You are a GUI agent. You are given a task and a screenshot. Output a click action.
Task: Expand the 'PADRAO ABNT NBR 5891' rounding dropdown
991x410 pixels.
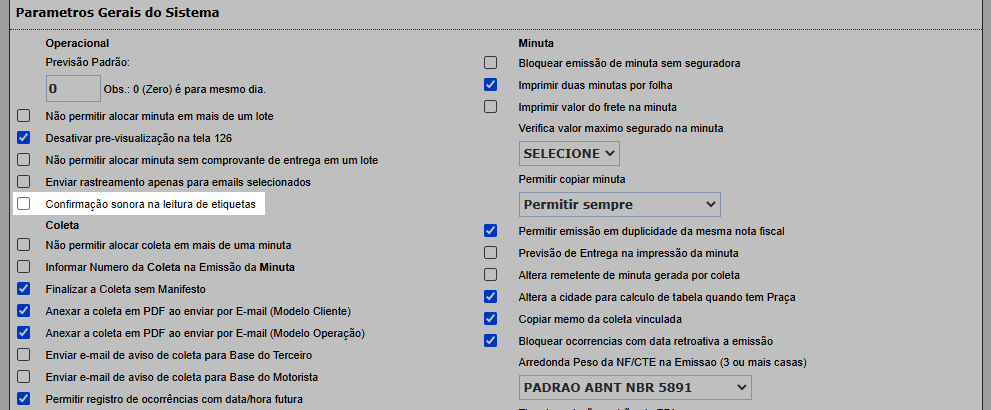click(x=635, y=386)
